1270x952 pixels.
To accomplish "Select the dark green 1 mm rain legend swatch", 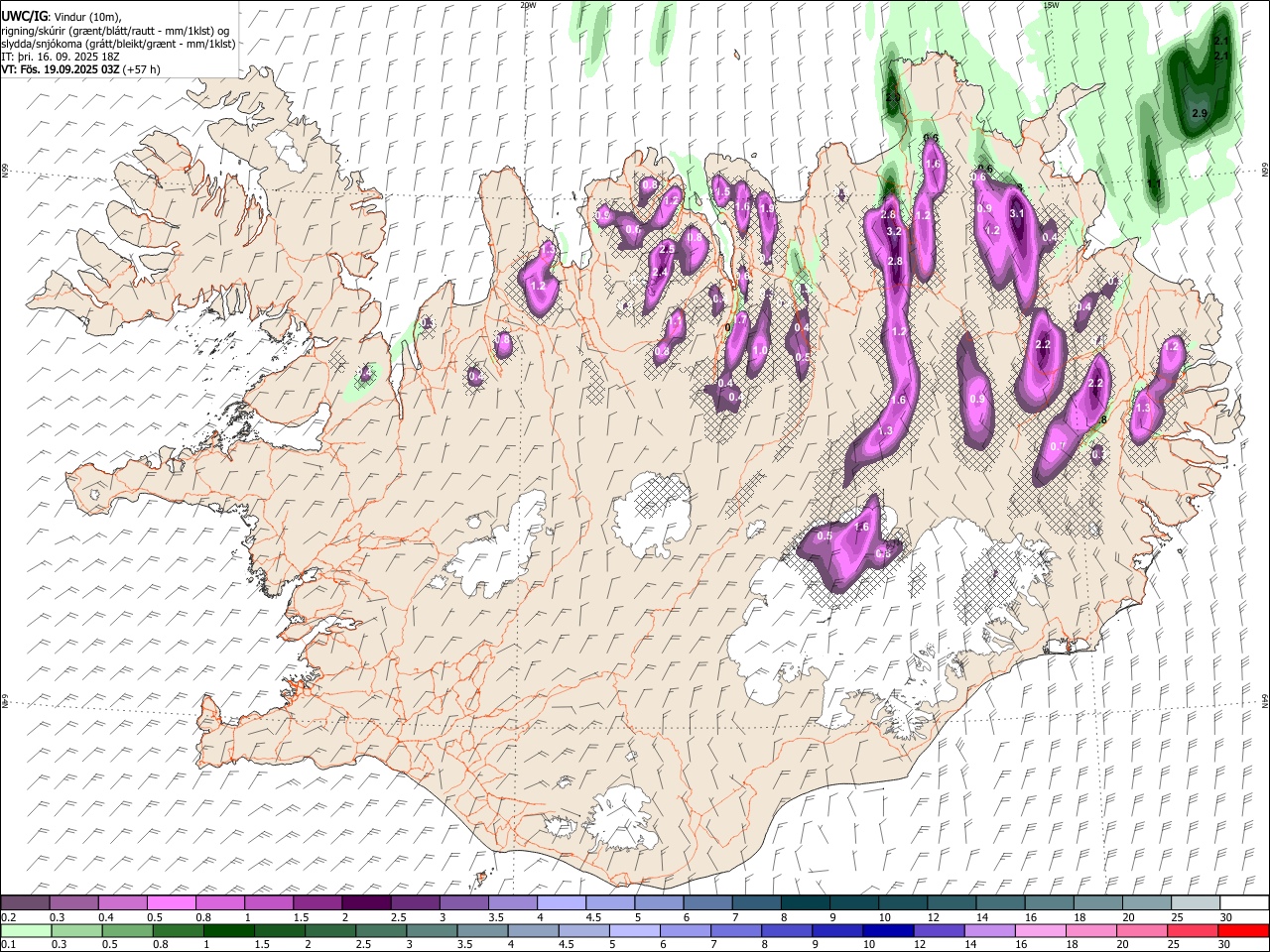I will (x=228, y=930).
